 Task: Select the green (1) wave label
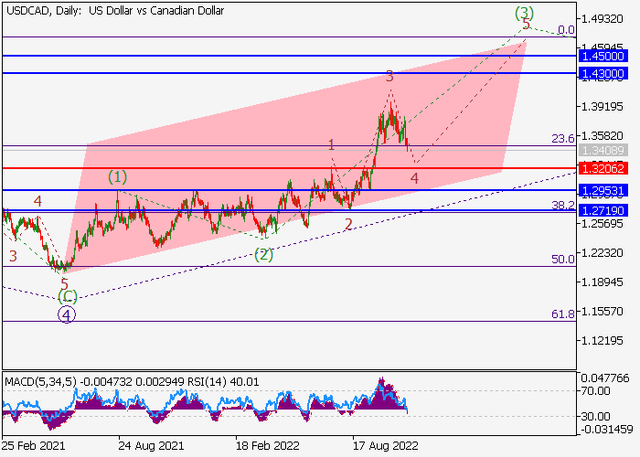click(x=118, y=177)
